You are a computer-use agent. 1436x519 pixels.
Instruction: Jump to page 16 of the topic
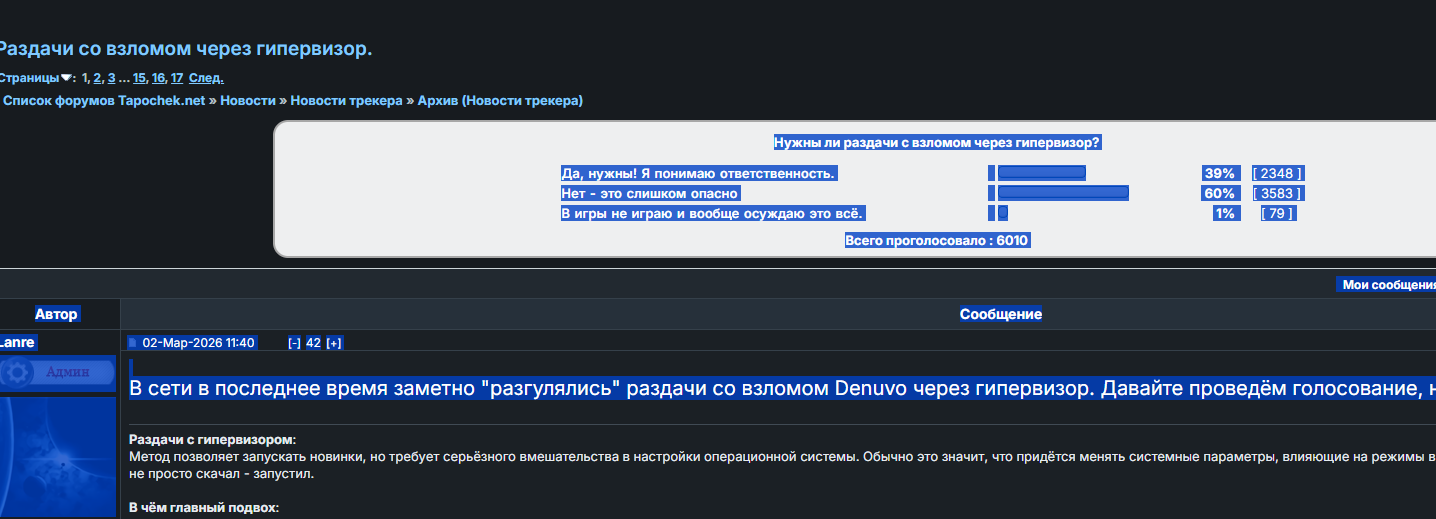tap(158, 78)
